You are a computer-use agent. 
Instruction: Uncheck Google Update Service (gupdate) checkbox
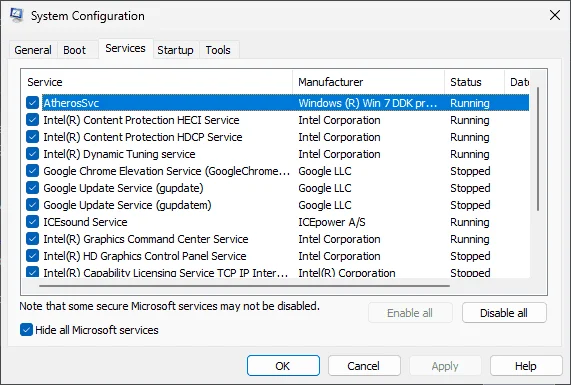[x=32, y=188]
